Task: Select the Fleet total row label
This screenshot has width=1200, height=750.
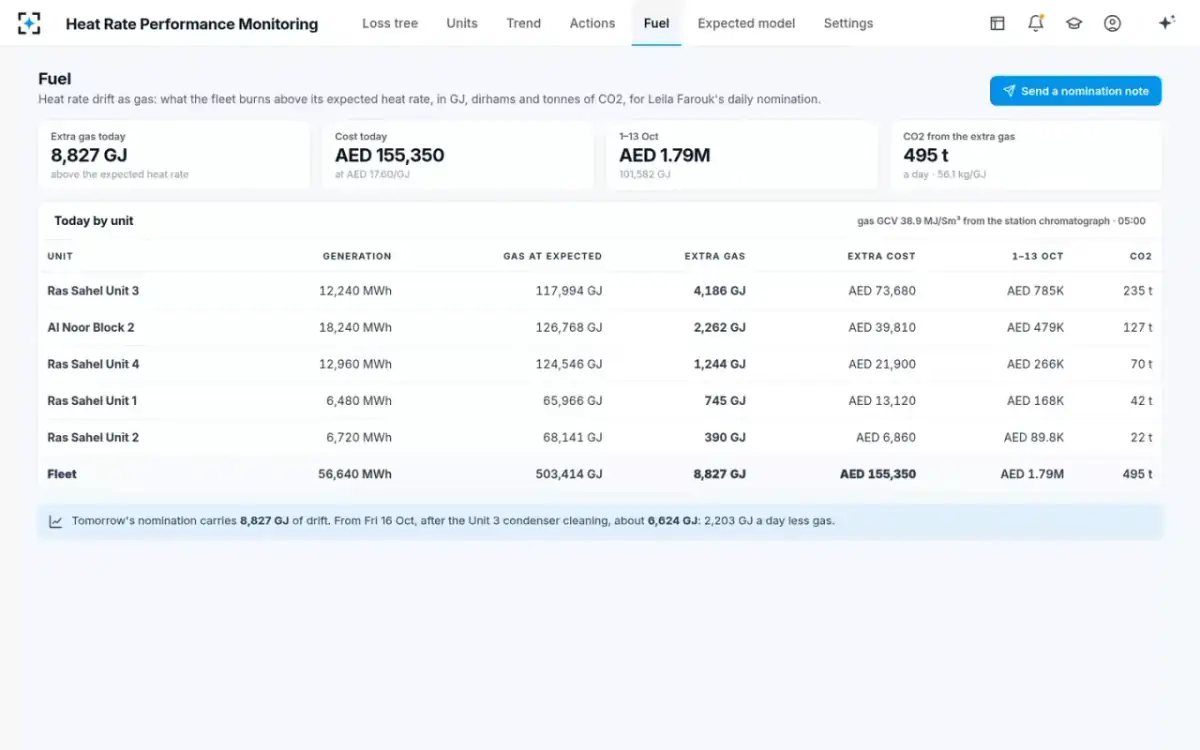Action: tap(62, 474)
